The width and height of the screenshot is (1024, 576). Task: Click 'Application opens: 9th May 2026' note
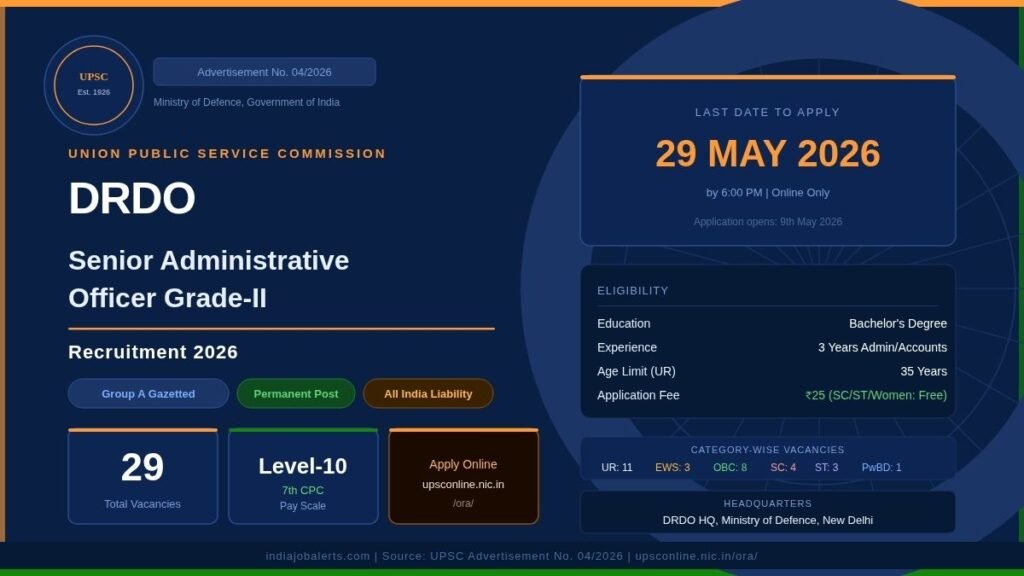pyautogui.click(x=768, y=222)
